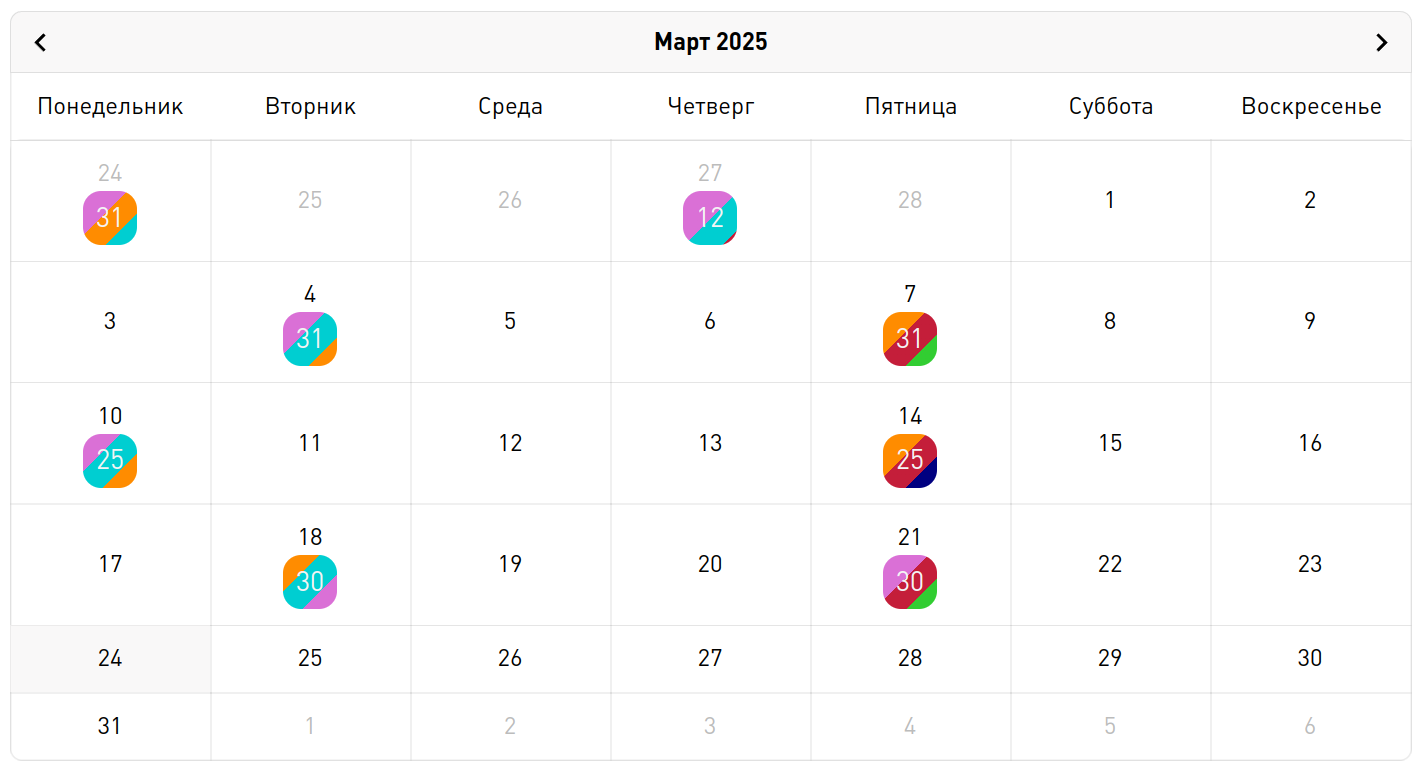The height and width of the screenshot is (773, 1423).
Task: Open badge 25 on March 10
Action: [110, 461]
